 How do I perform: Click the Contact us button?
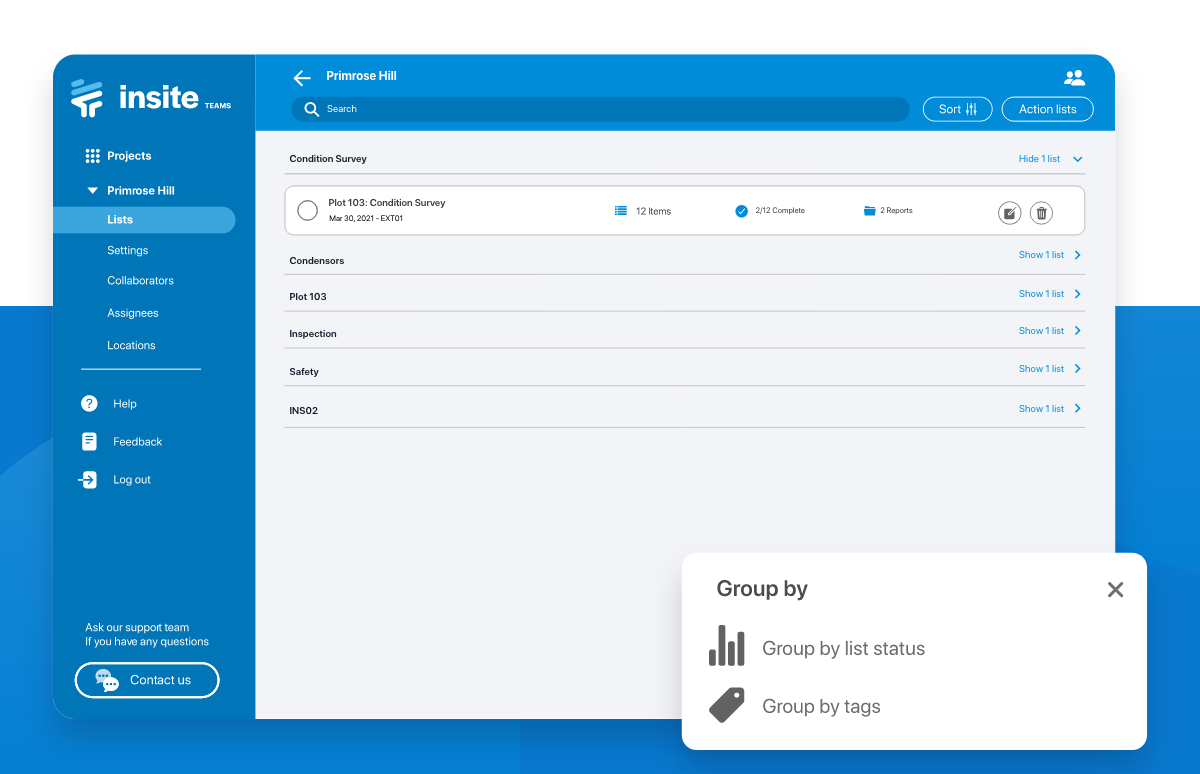(147, 680)
